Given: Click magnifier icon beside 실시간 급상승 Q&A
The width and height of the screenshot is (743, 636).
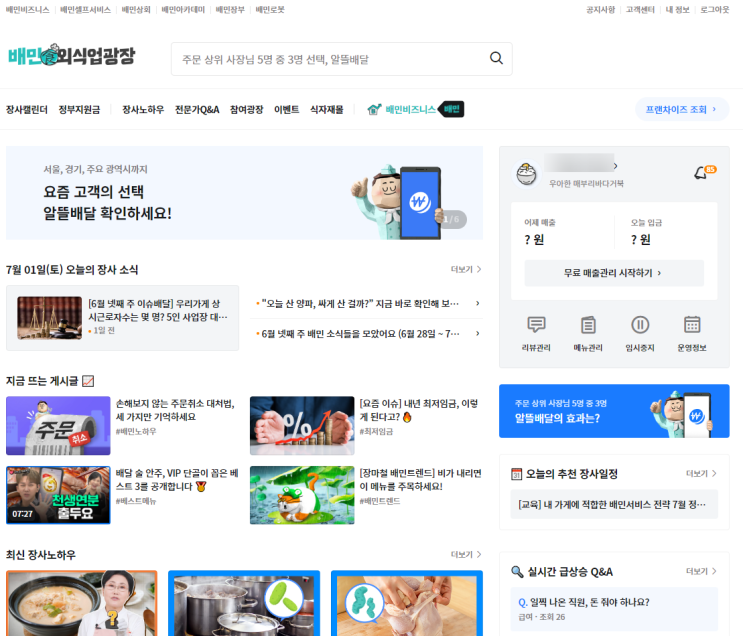Looking at the screenshot, I should (x=516, y=572).
